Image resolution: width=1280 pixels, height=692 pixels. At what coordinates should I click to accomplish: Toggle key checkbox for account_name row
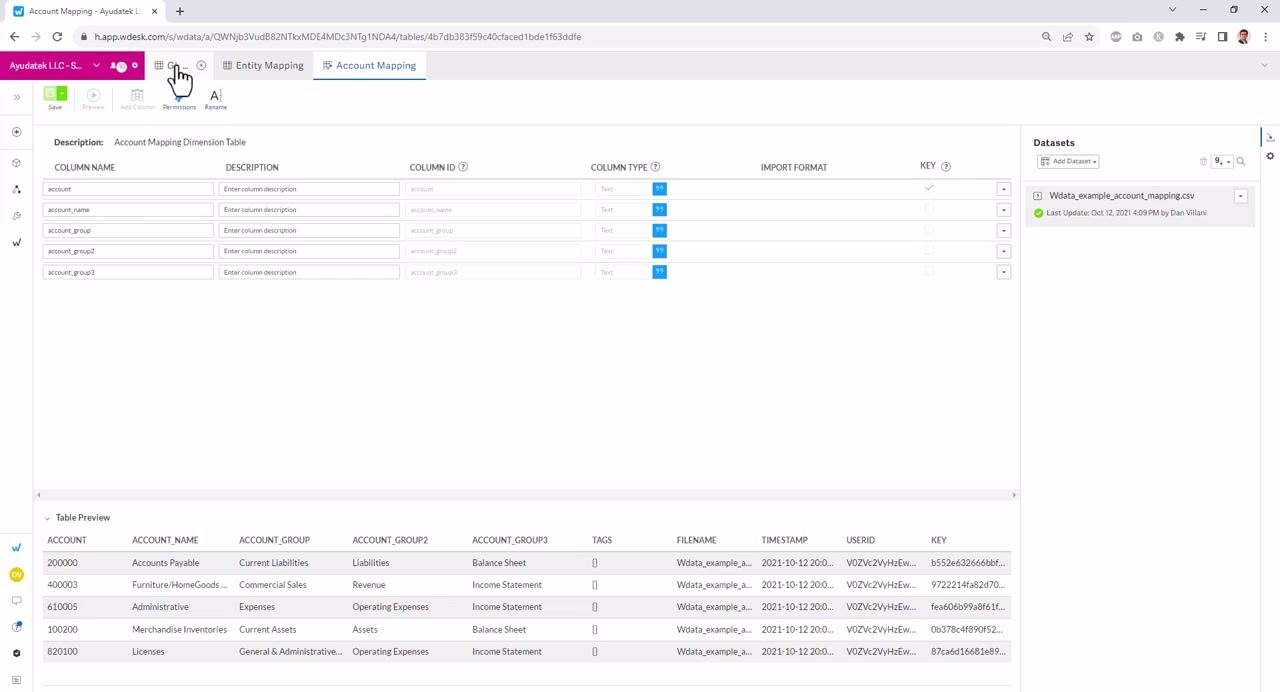[x=929, y=209]
